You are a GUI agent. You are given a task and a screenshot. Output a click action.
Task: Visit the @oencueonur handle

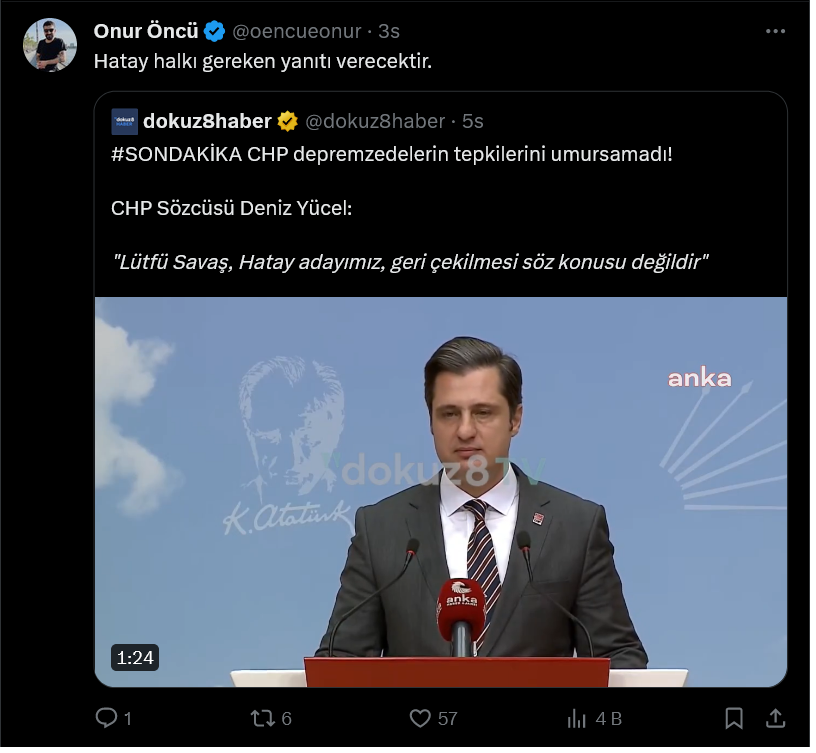(299, 32)
